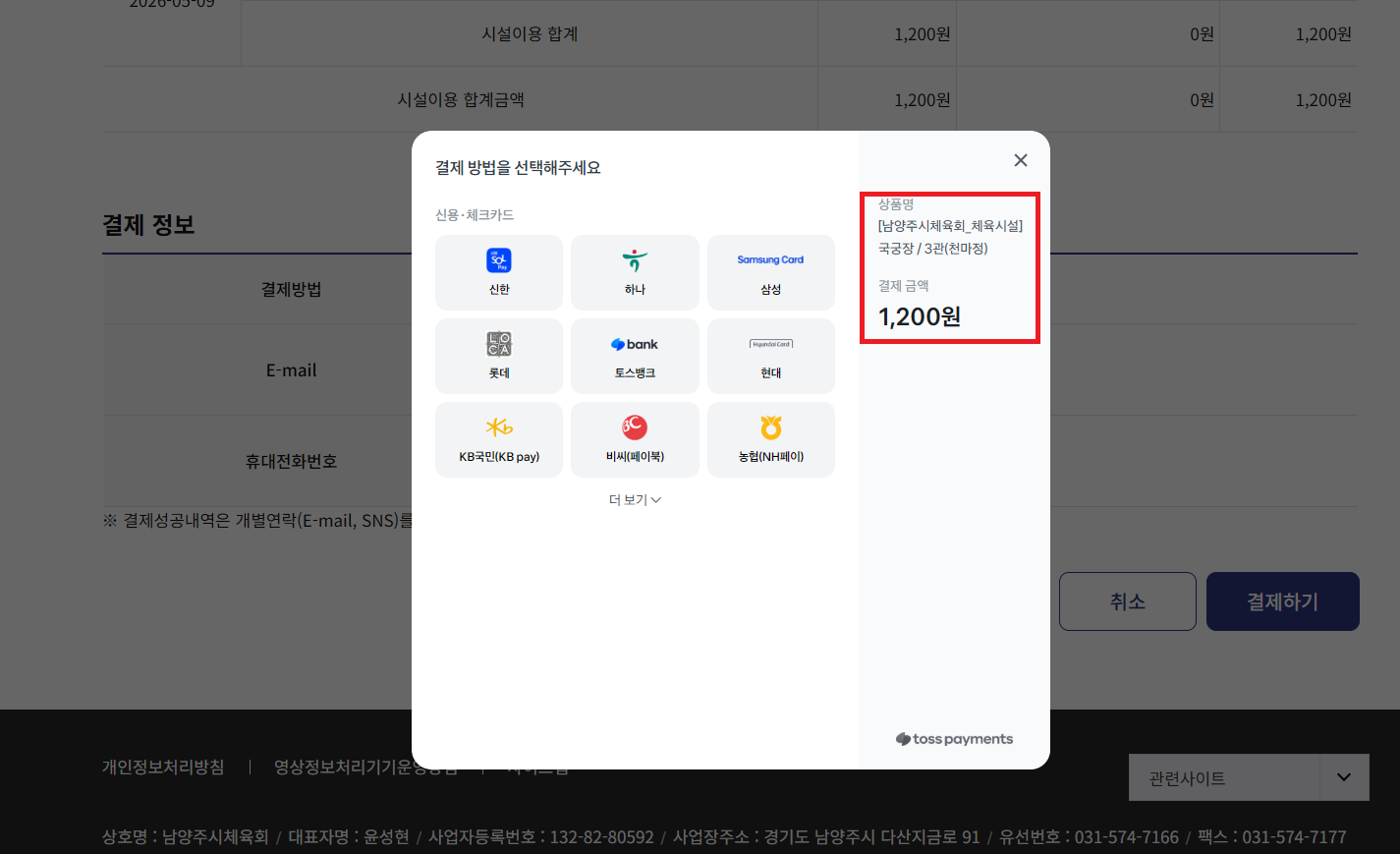This screenshot has width=1400, height=854.
Task: Pick the Samsung Card logo
Action: (770, 260)
